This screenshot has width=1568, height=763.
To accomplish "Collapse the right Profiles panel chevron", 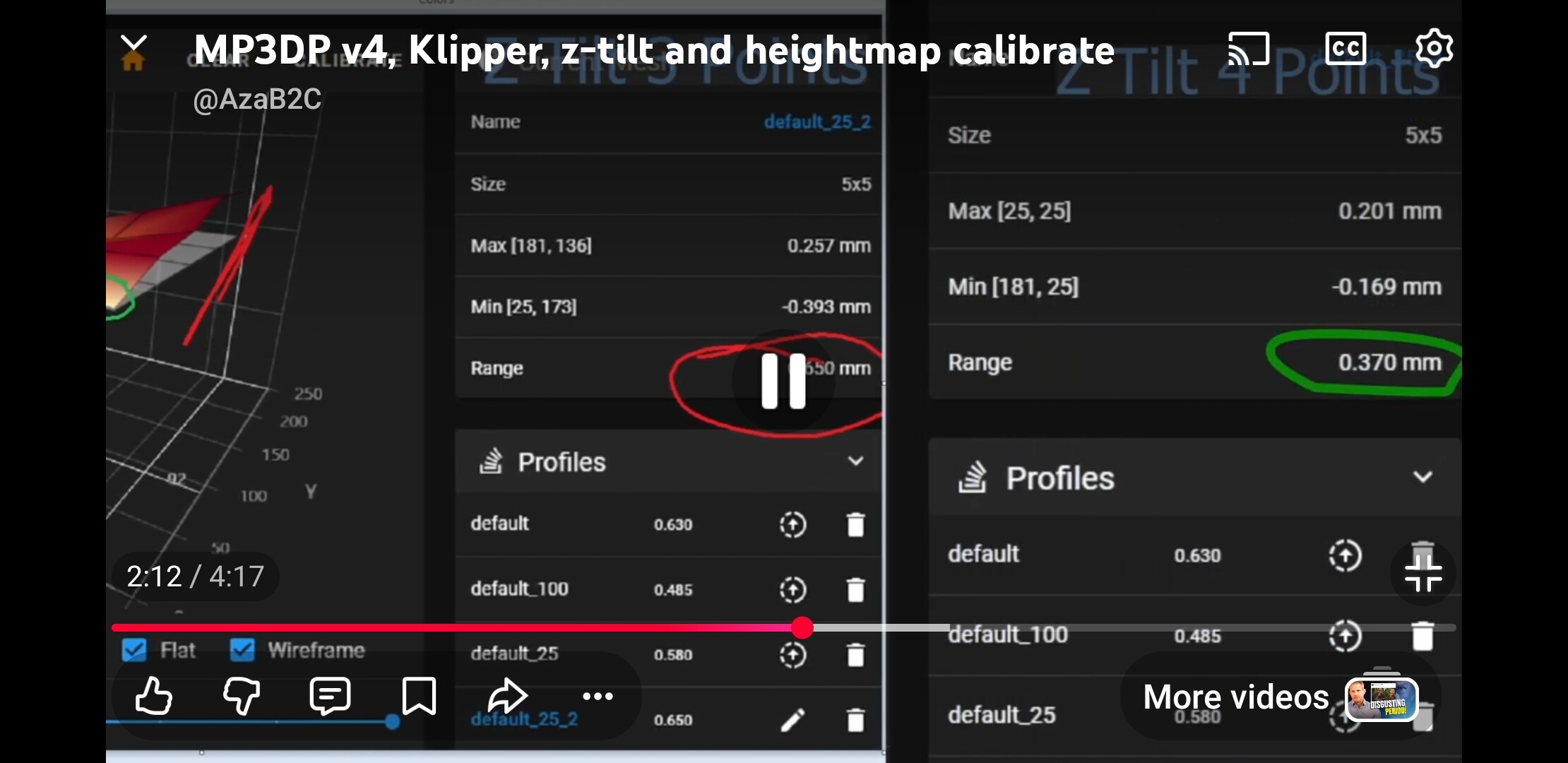I will click(x=1423, y=477).
